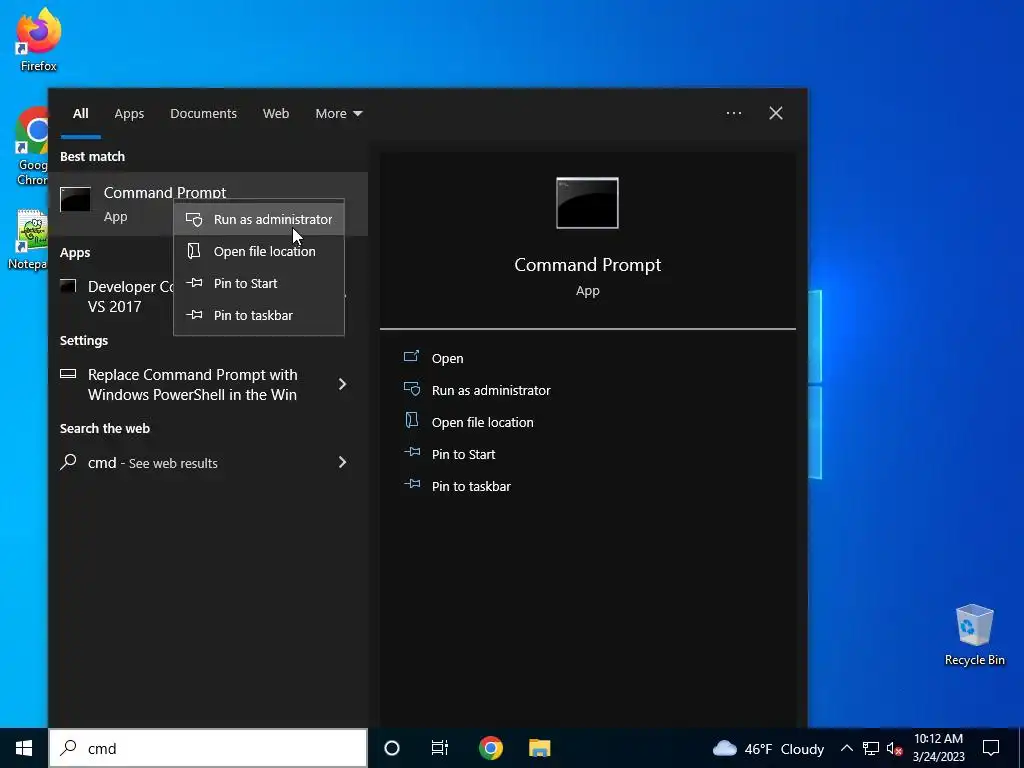The image size is (1024, 768).
Task: Click the Pin to taskbar icon in context menu
Action: click(x=194, y=315)
